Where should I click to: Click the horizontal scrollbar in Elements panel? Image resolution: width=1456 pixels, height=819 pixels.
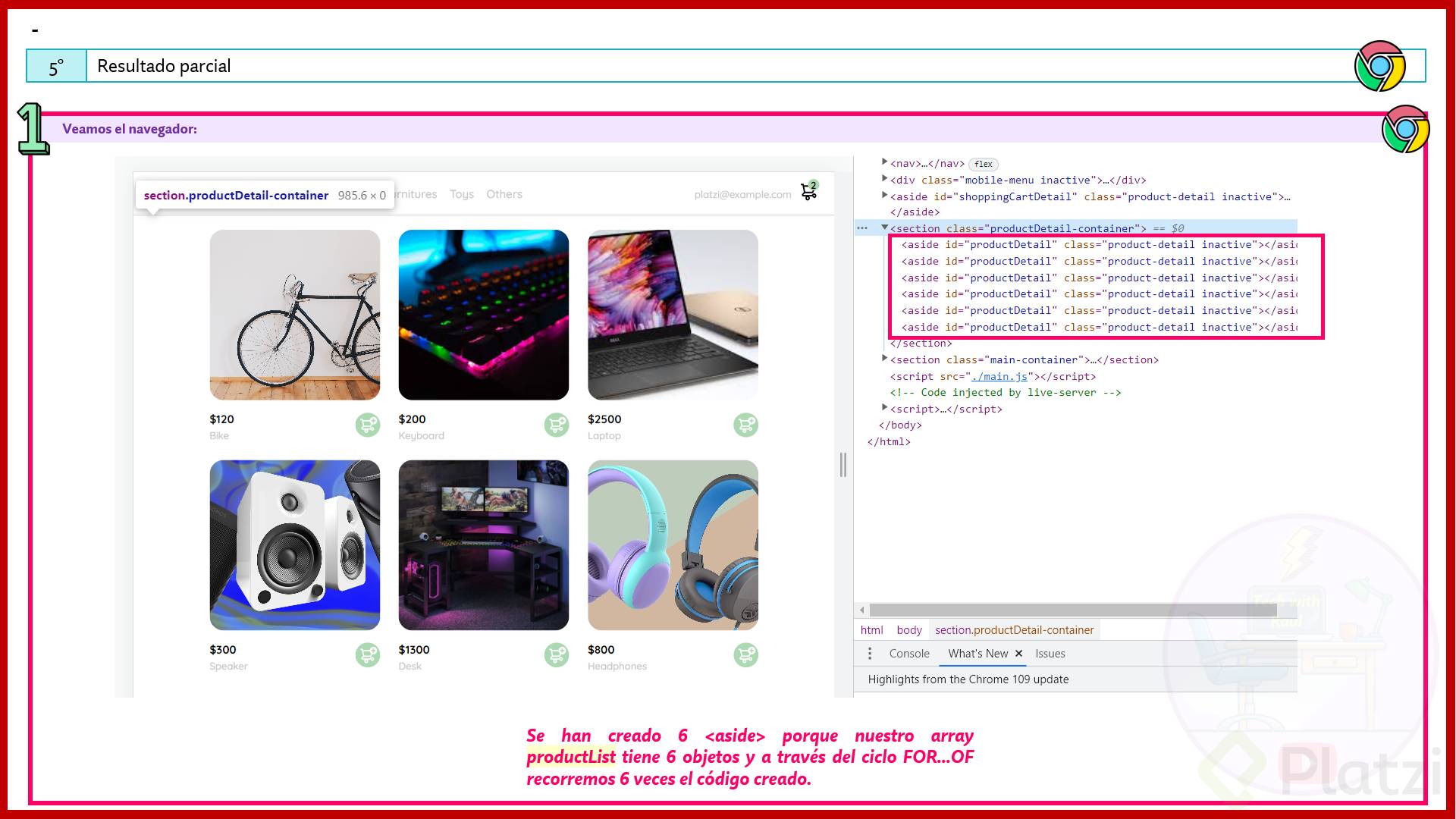(1073, 610)
